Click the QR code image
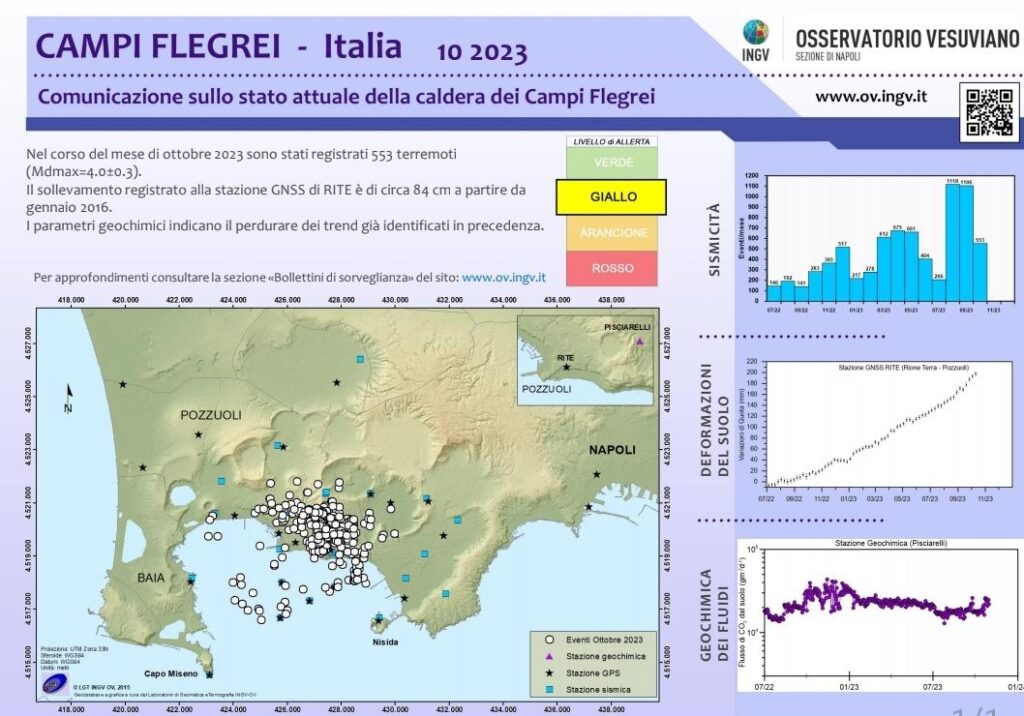The height and width of the screenshot is (716, 1024). click(989, 111)
